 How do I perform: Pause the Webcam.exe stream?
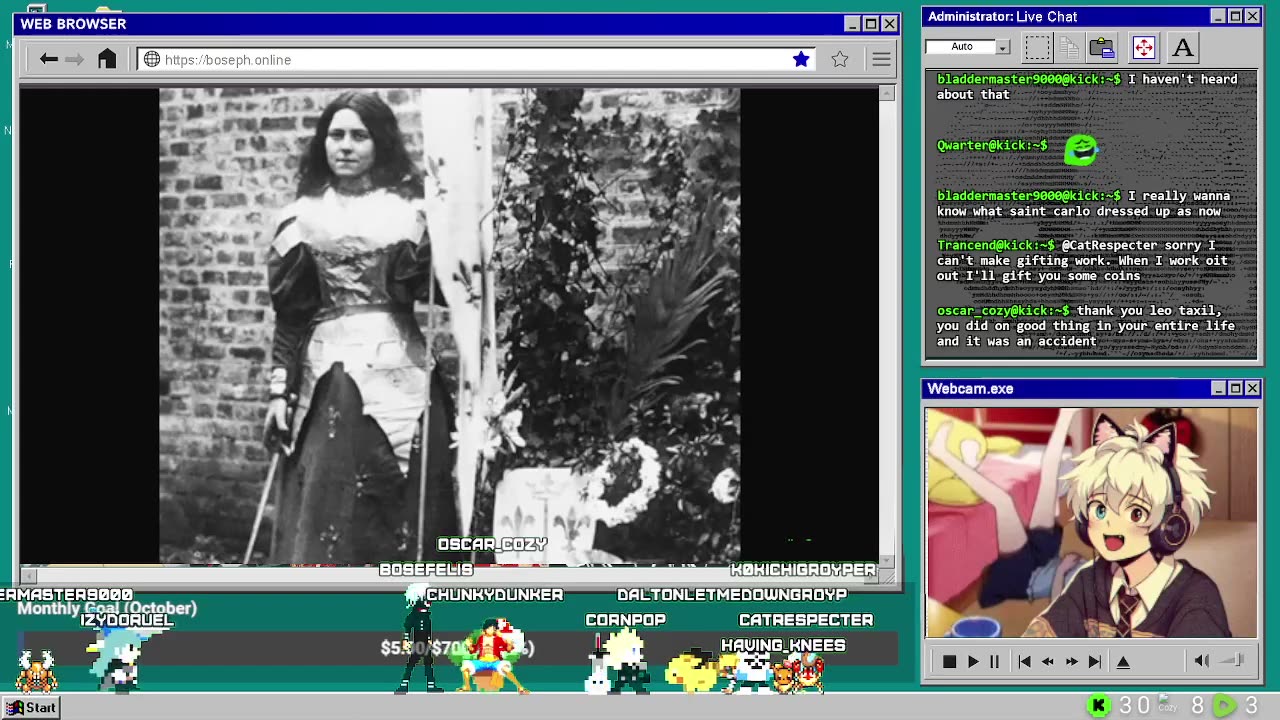pos(994,661)
